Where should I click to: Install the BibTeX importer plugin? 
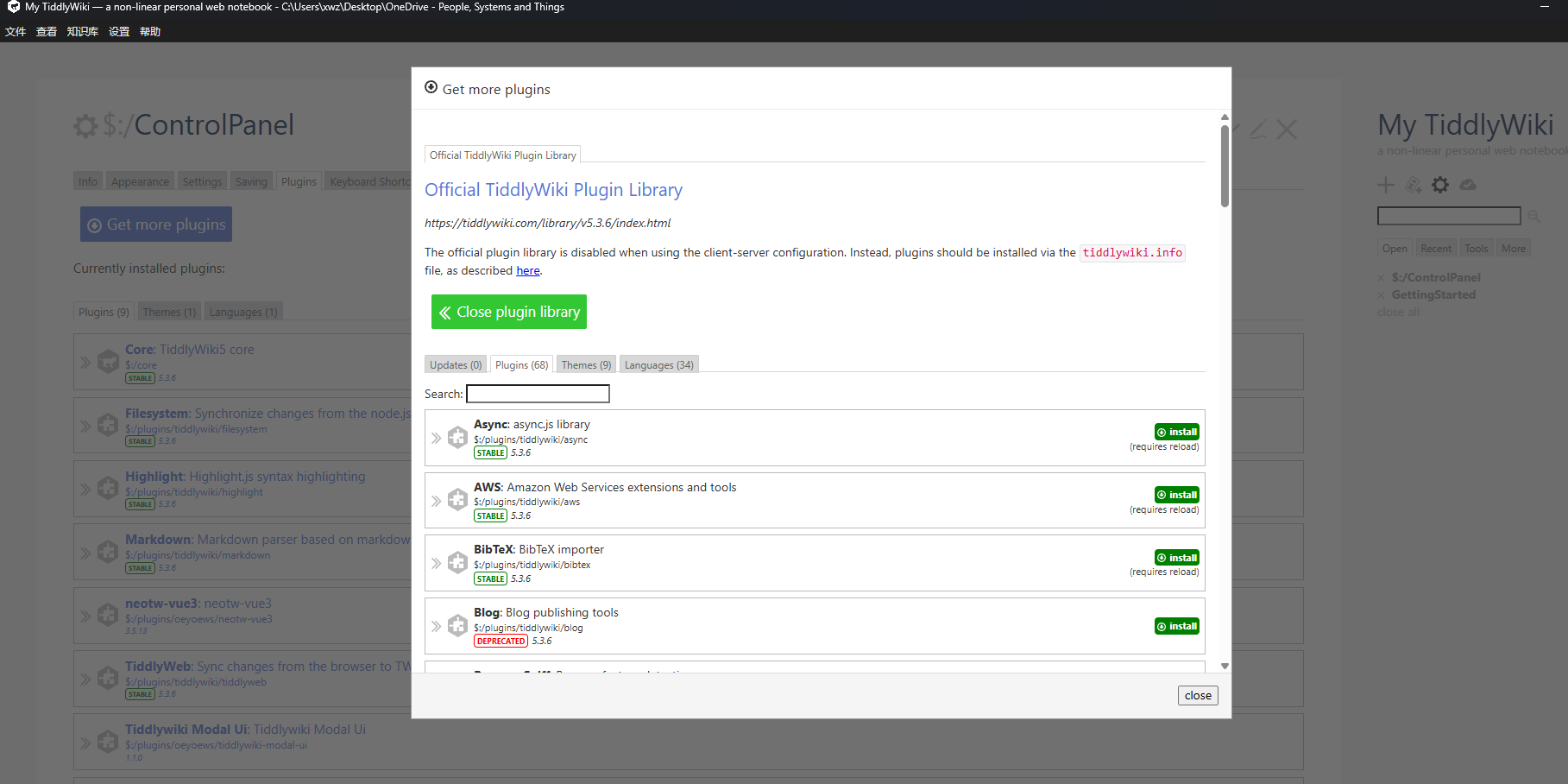[x=1177, y=558]
